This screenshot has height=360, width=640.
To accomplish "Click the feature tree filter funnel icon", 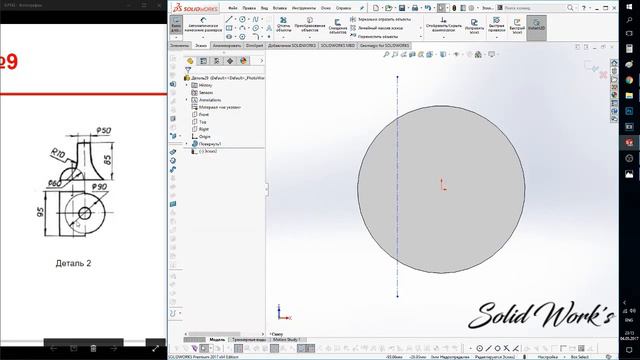I will click(188, 70).
